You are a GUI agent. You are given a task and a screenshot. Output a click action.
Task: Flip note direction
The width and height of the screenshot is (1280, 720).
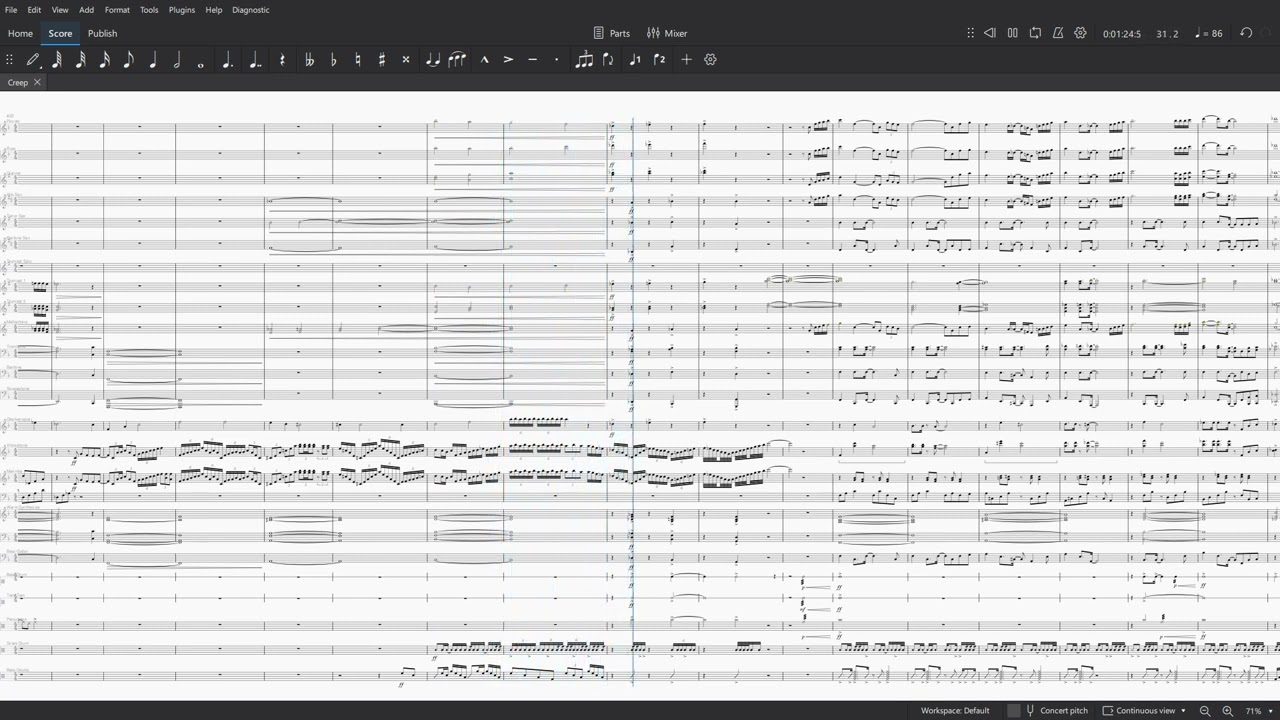tap(608, 60)
